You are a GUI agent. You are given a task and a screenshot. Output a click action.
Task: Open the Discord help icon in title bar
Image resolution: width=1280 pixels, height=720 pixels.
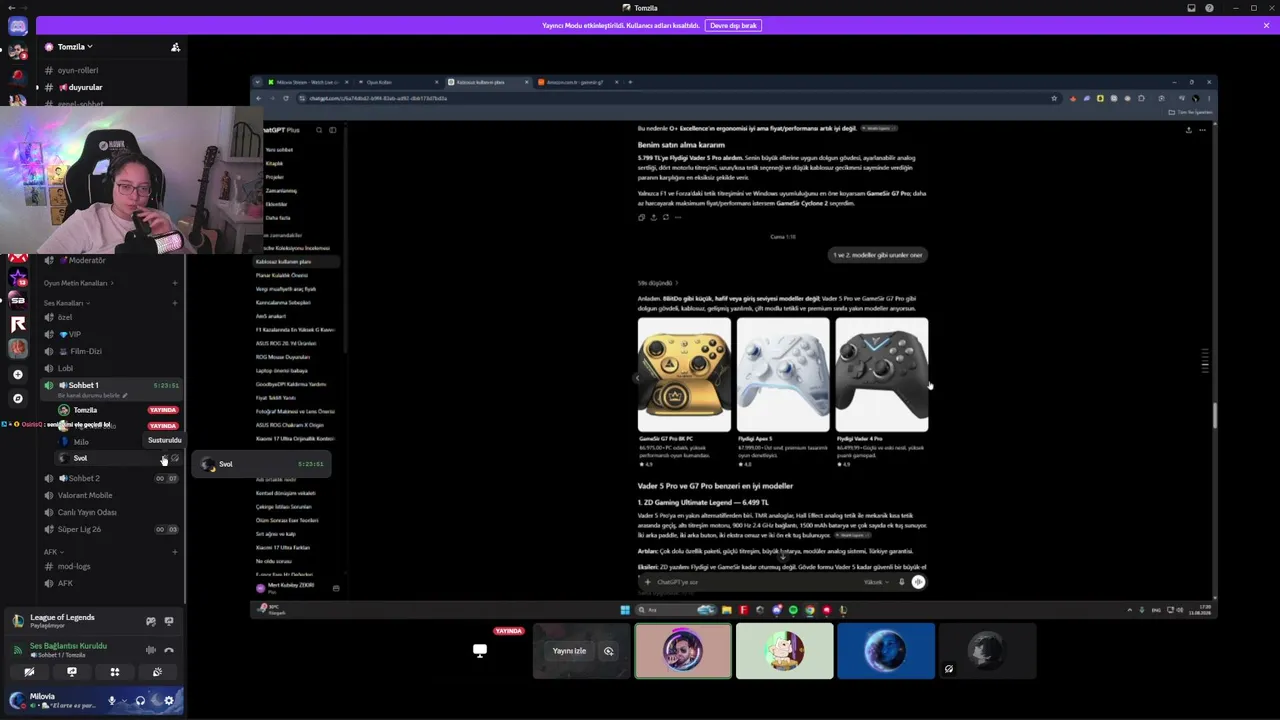point(1209,8)
